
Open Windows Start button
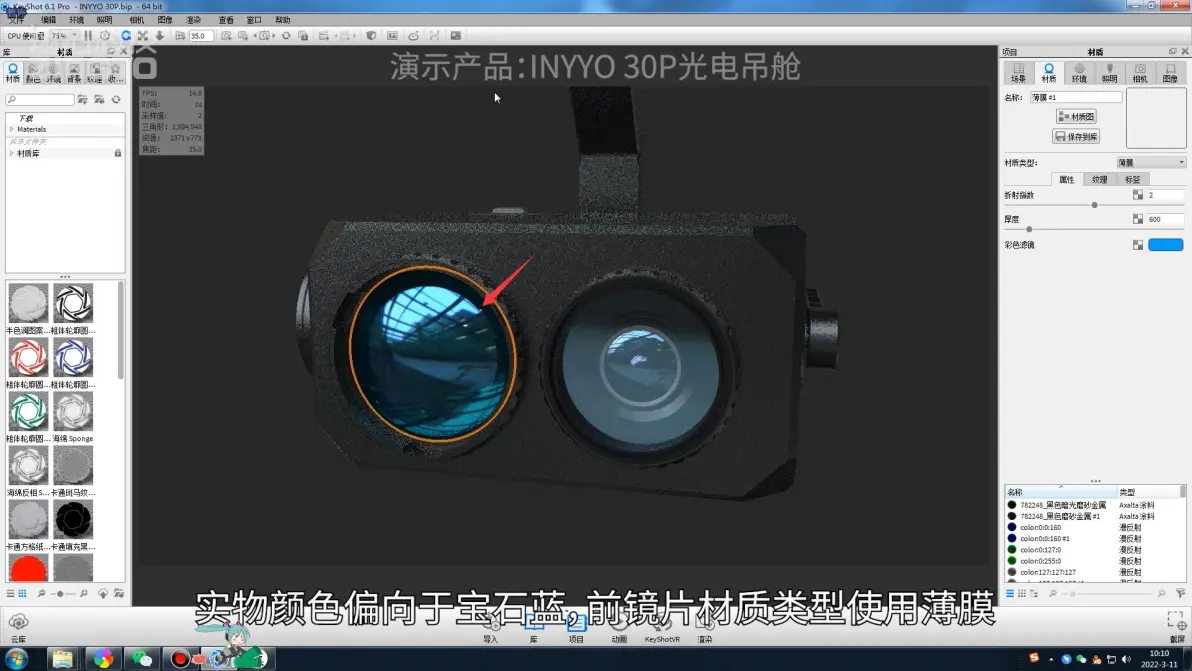point(17,659)
